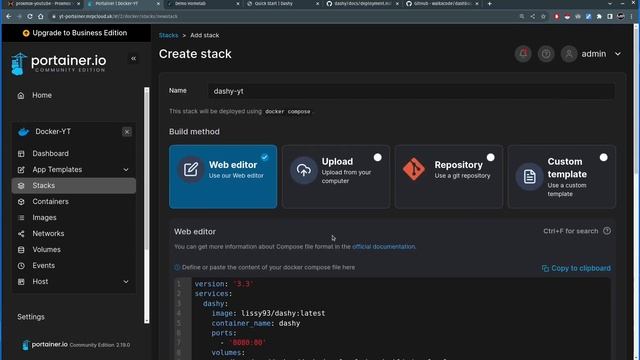Click the Volumes database icon
640x360 pixels.
pyautogui.click(x=21, y=249)
